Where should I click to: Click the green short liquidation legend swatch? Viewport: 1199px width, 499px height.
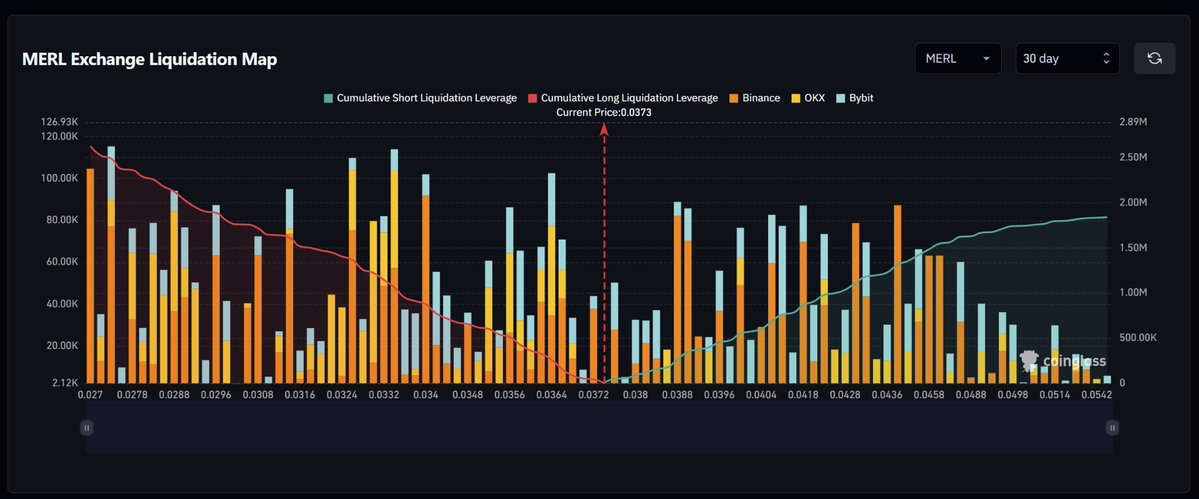(x=328, y=98)
